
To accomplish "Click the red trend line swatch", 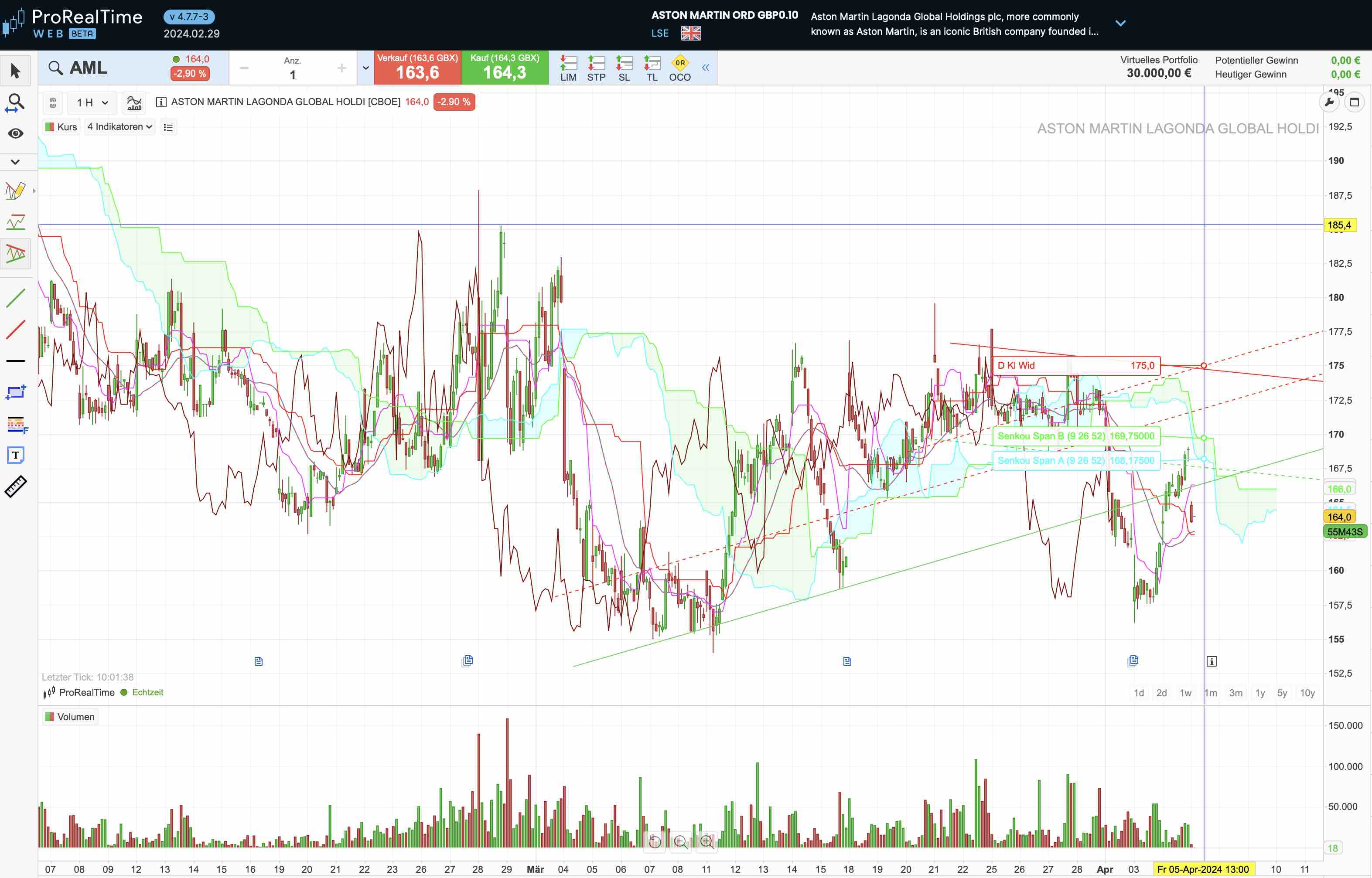I will point(15,330).
